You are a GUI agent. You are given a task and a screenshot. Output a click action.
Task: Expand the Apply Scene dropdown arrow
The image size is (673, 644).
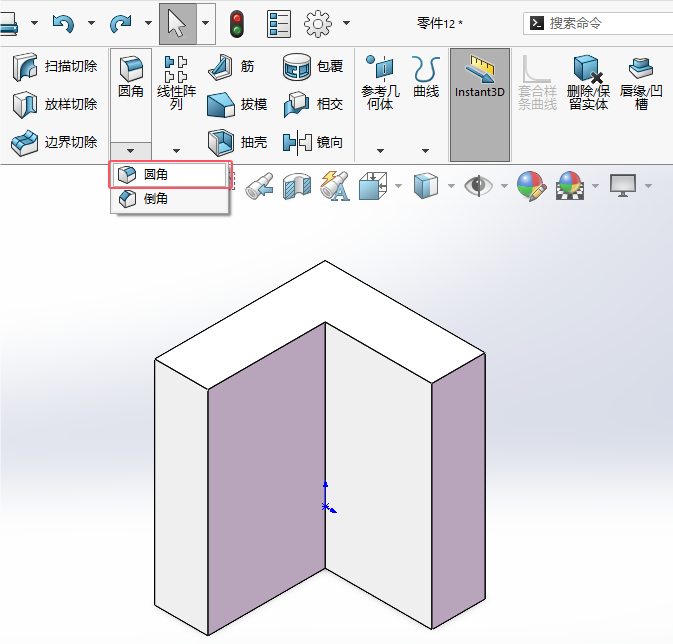pyautogui.click(x=595, y=186)
